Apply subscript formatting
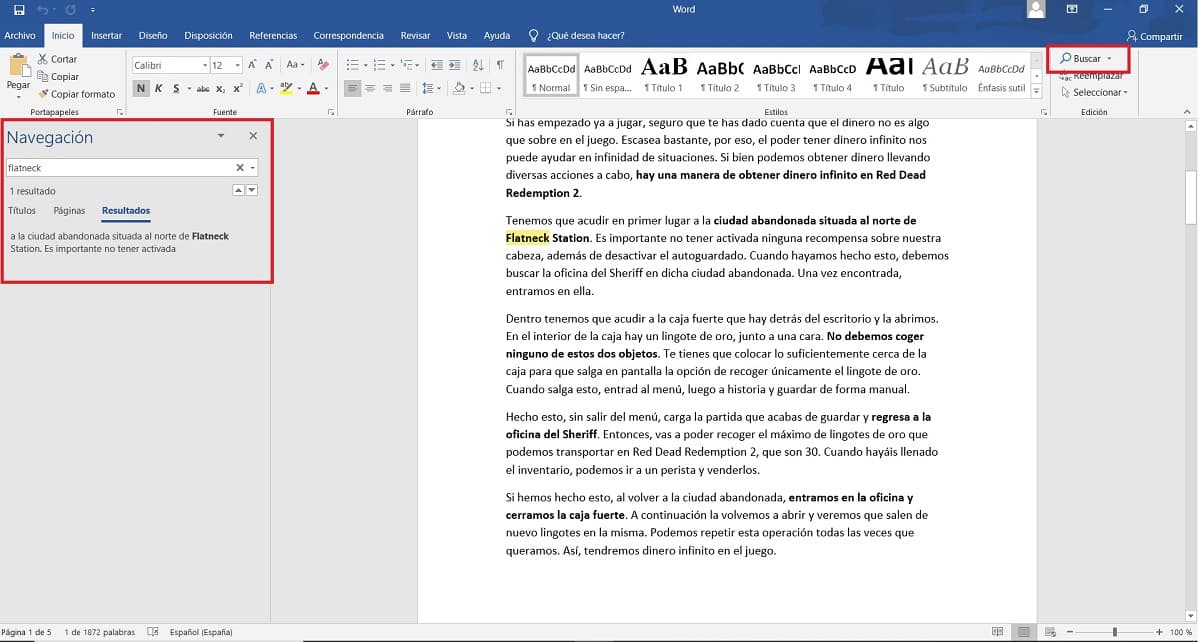 [220, 88]
